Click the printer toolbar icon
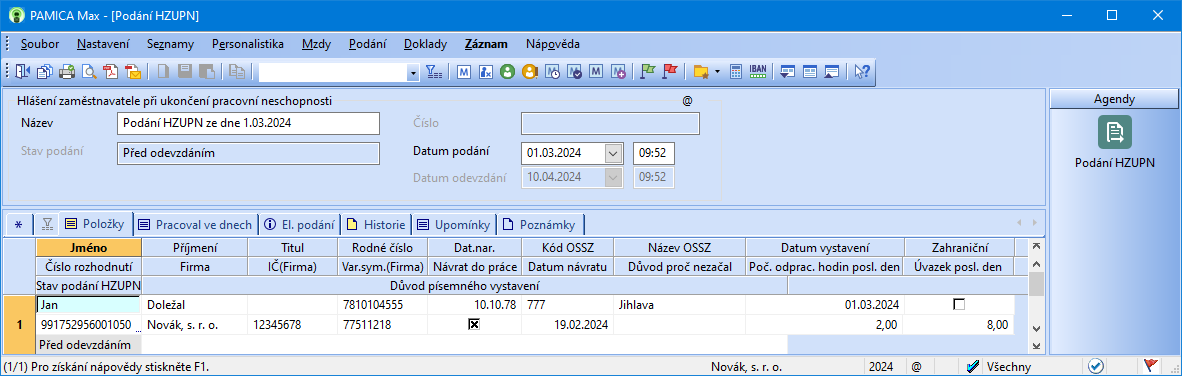The height and width of the screenshot is (376, 1182). click(x=67, y=72)
